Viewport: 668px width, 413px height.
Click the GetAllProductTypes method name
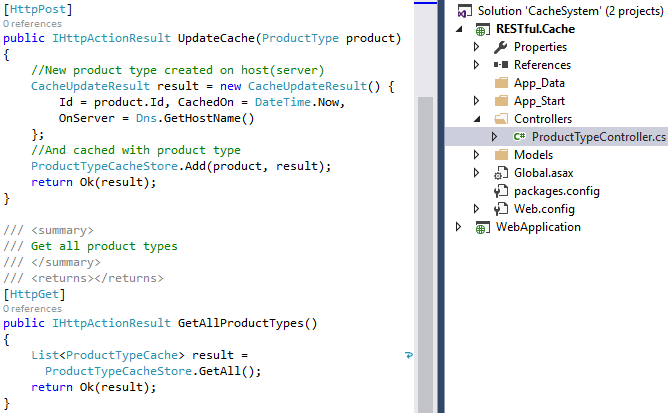(241, 323)
